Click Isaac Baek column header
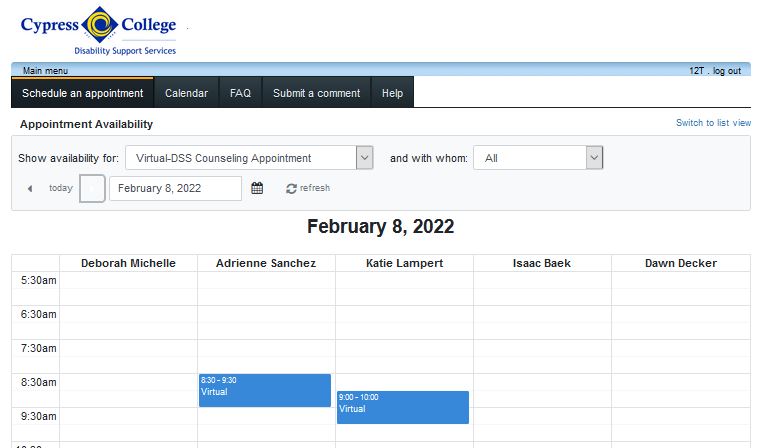Image resolution: width=757 pixels, height=448 pixels. (x=542, y=263)
